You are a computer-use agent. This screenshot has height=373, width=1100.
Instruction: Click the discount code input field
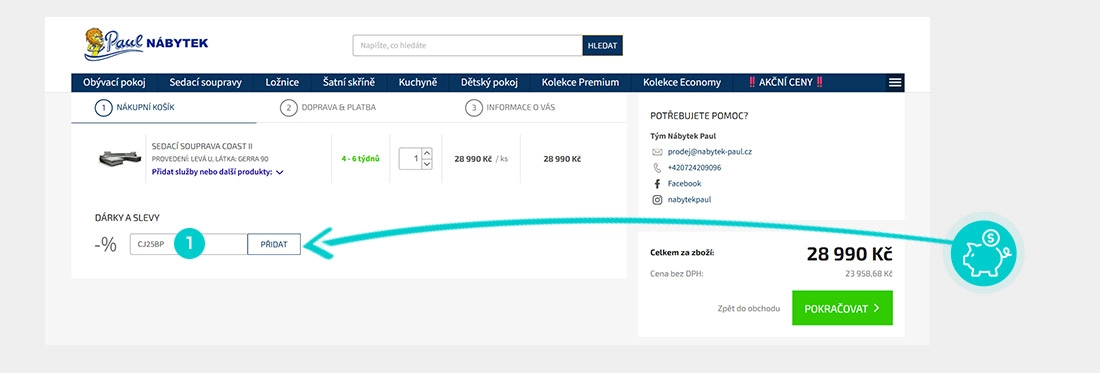coord(189,244)
